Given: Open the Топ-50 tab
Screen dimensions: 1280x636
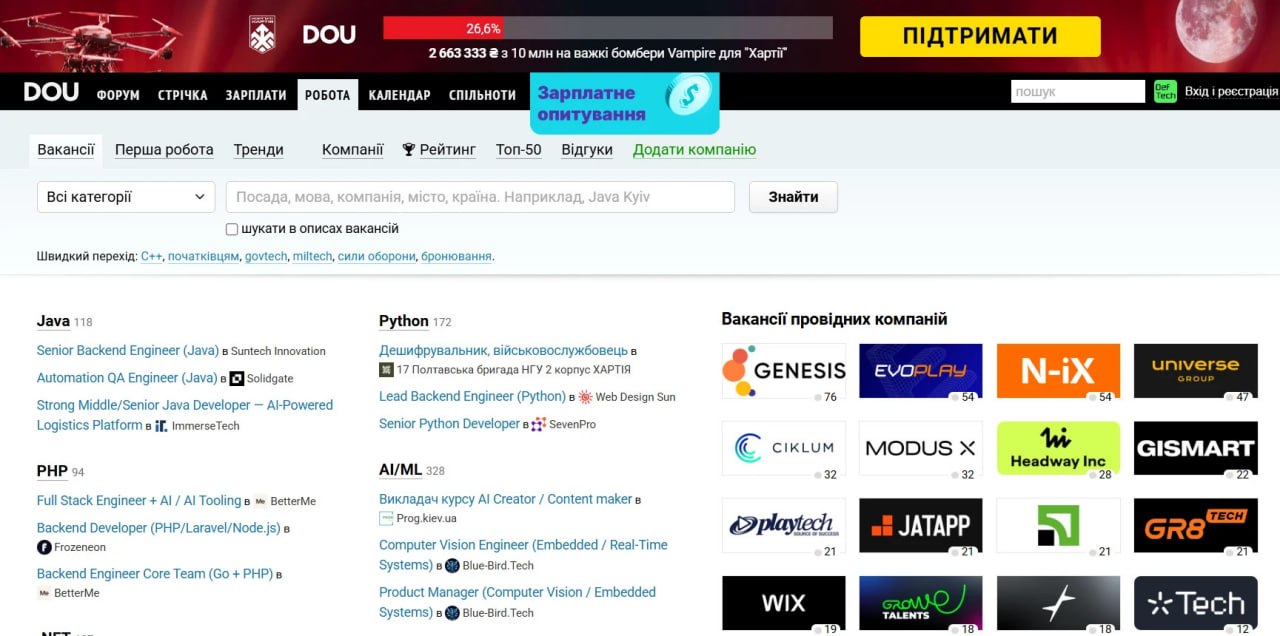Looking at the screenshot, I should pos(519,150).
